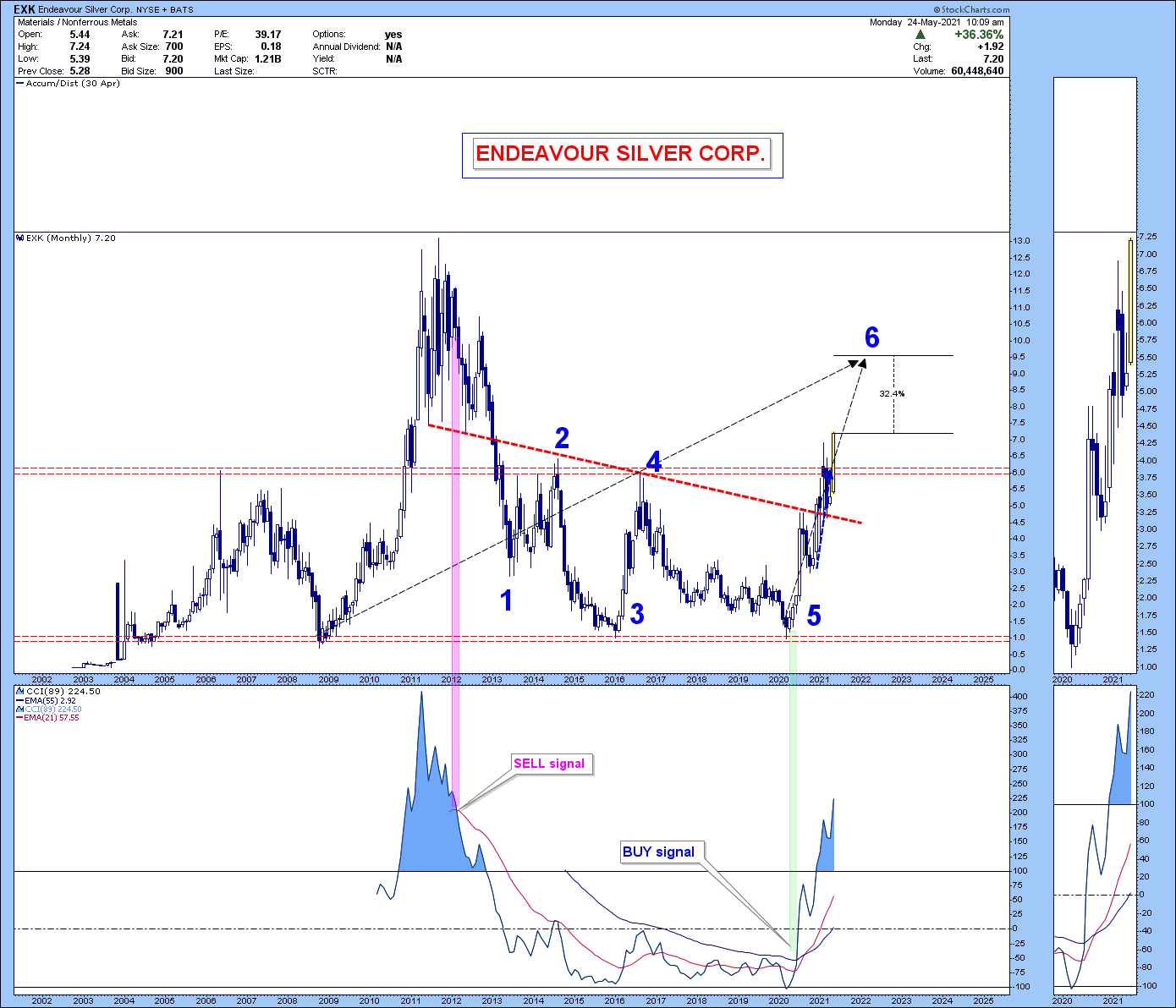Image resolution: width=1176 pixels, height=1008 pixels.
Task: Click the +36.36% percent change
Action: tap(979, 35)
